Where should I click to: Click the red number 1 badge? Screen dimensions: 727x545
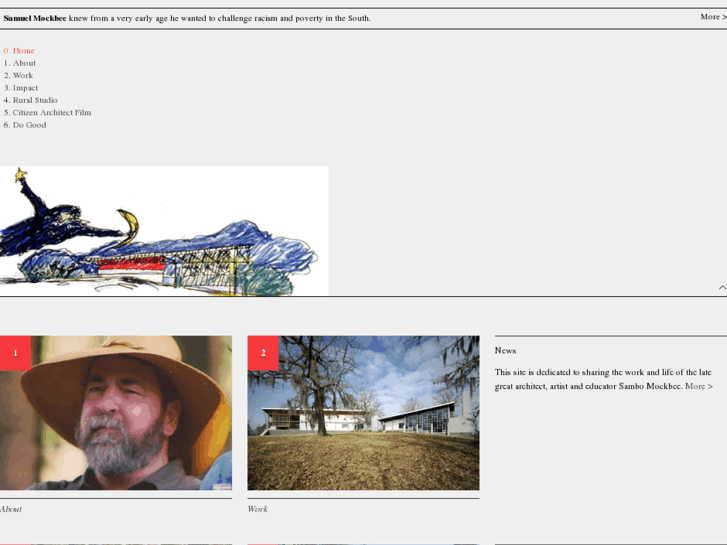point(15,353)
